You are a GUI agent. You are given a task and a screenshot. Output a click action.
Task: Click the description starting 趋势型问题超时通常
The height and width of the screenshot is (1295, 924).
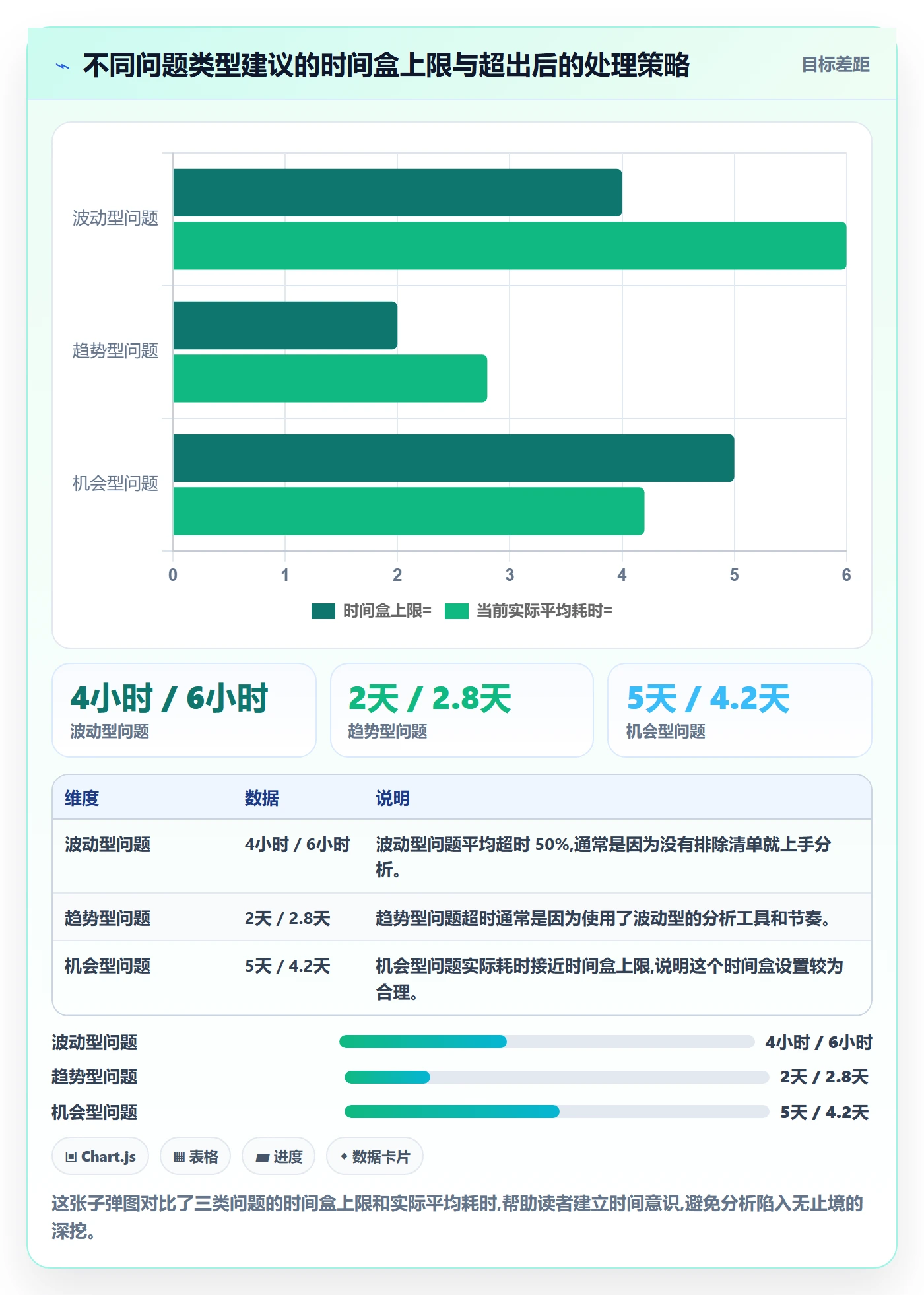coord(603,918)
